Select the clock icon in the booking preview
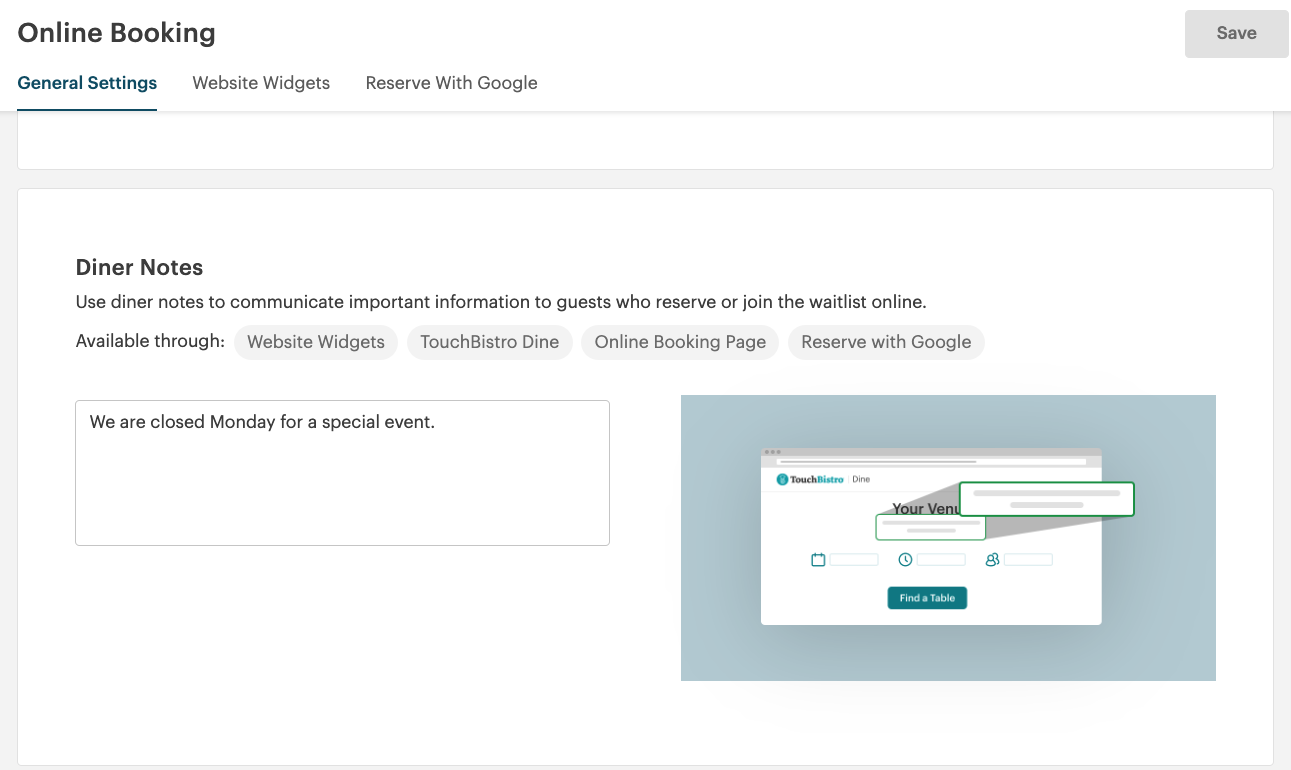The image size is (1291, 770). (903, 559)
